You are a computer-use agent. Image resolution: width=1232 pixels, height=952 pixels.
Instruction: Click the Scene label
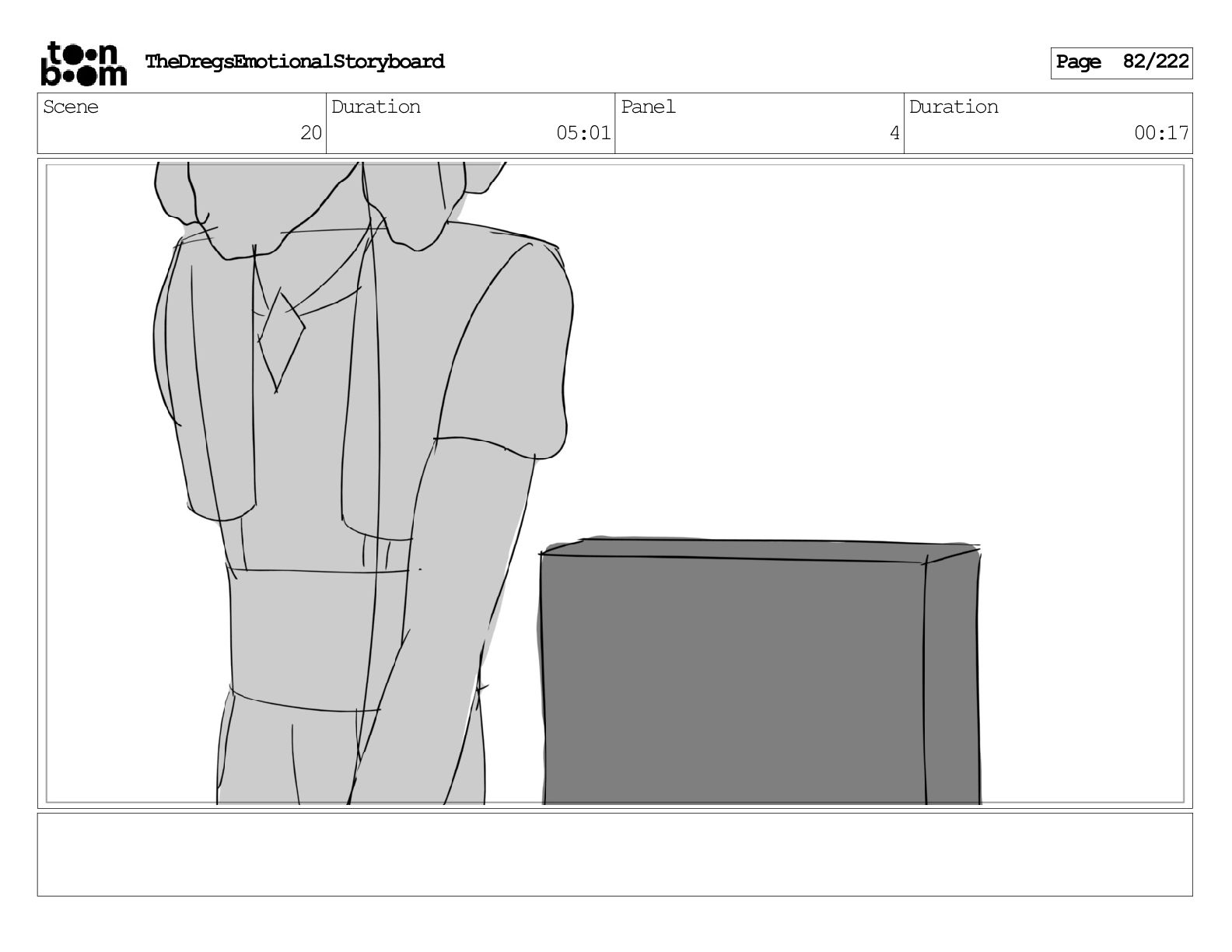71,107
